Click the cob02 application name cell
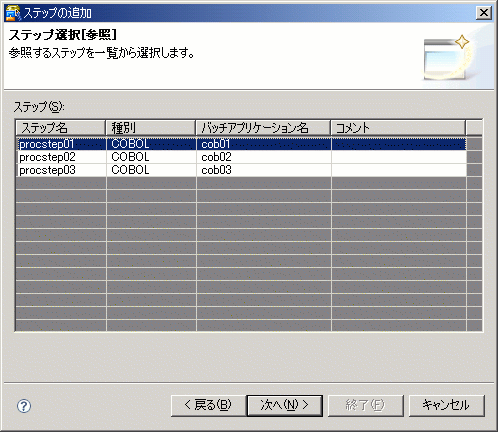The width and height of the screenshot is (498, 432). tap(264, 157)
